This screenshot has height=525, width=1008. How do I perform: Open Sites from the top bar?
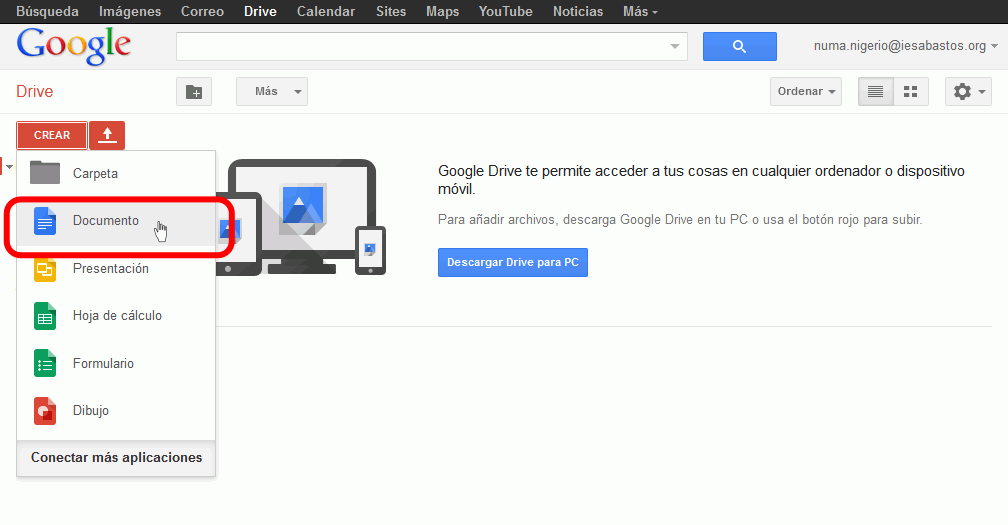click(x=391, y=12)
